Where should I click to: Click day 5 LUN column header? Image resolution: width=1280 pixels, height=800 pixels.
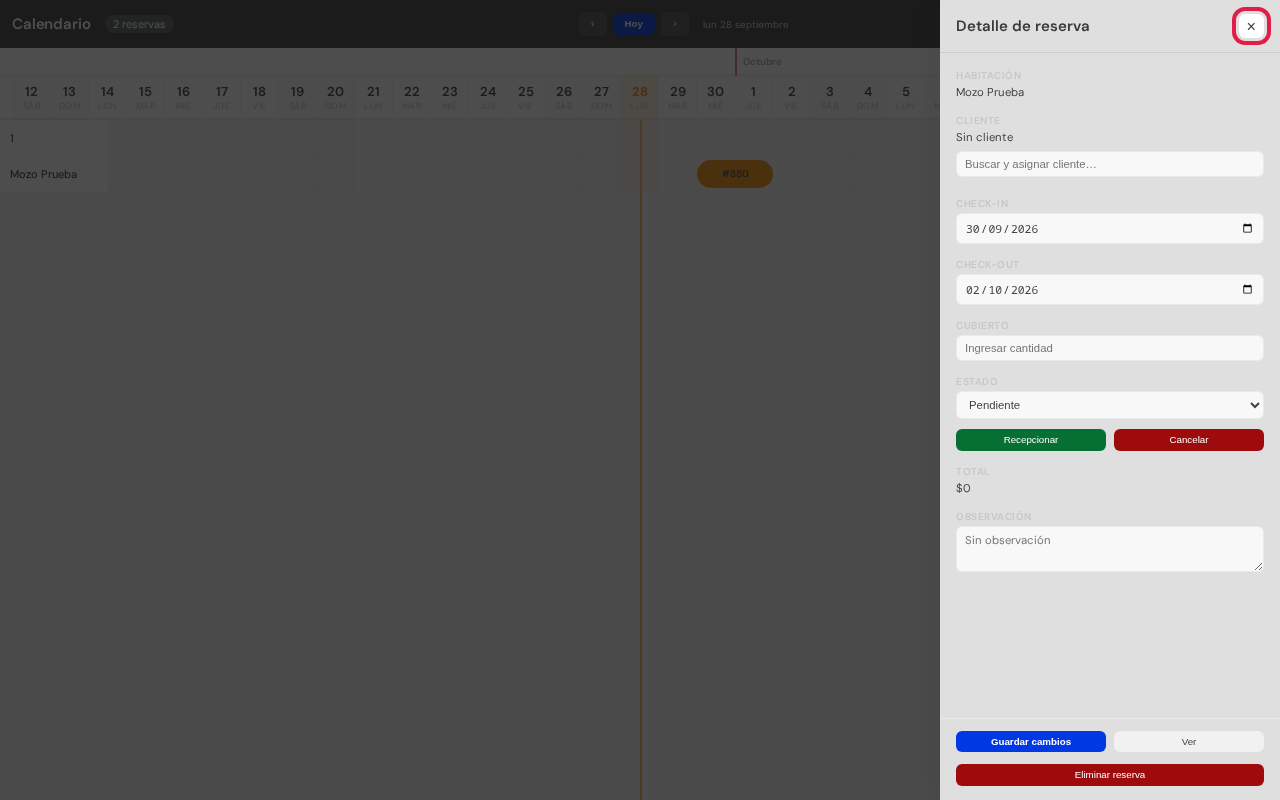906,98
